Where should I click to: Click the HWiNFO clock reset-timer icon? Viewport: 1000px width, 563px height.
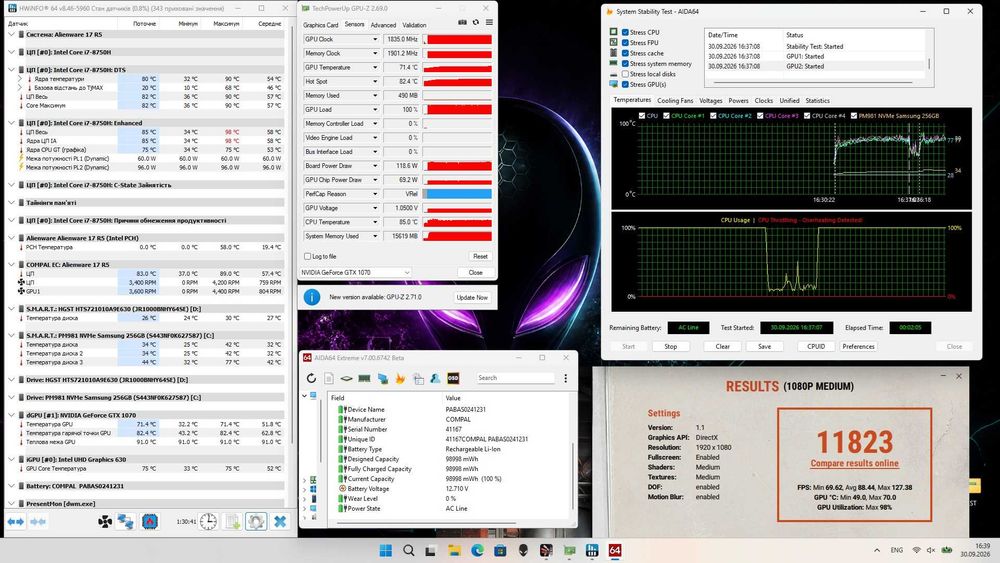tap(208, 522)
